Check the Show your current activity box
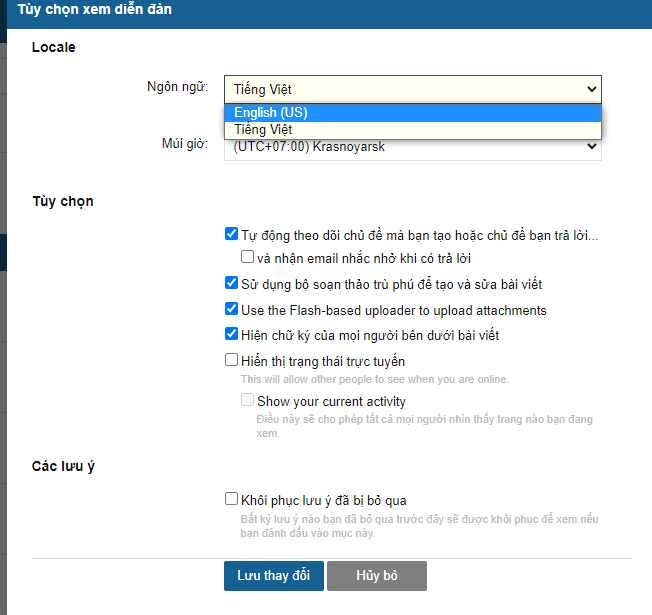 248,400
